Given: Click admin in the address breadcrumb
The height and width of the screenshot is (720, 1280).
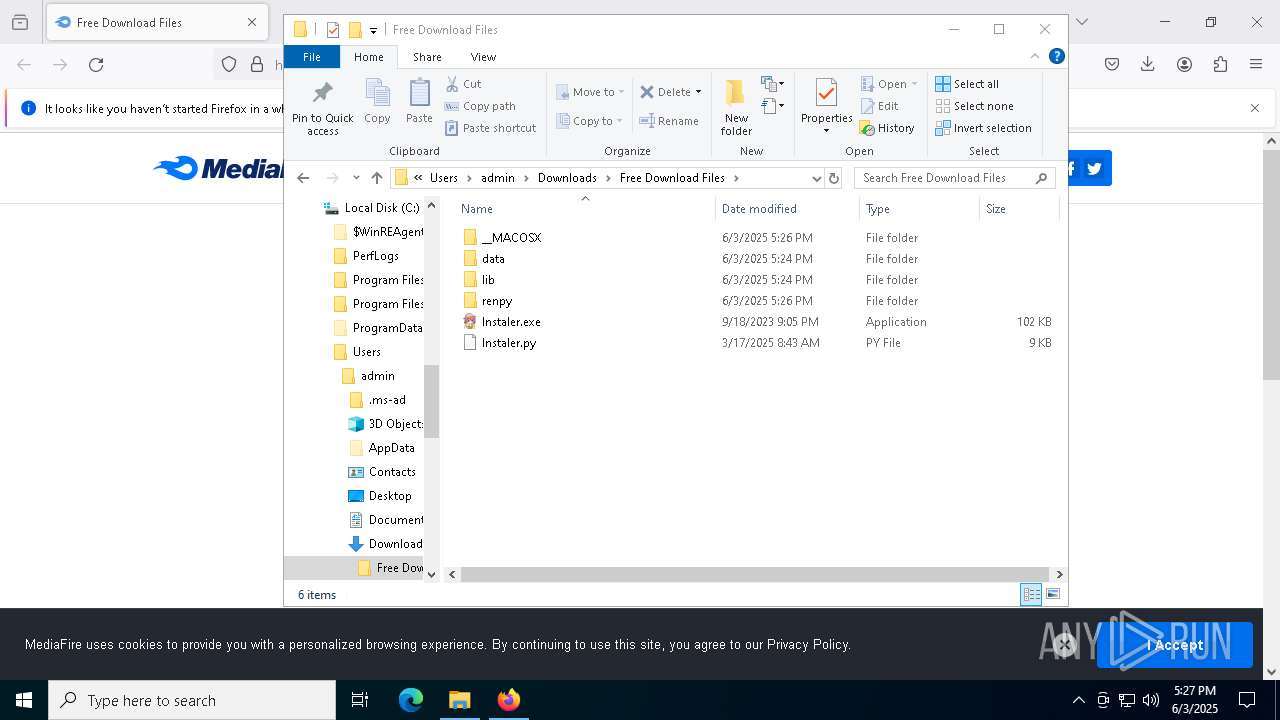Looking at the screenshot, I should 498,178.
